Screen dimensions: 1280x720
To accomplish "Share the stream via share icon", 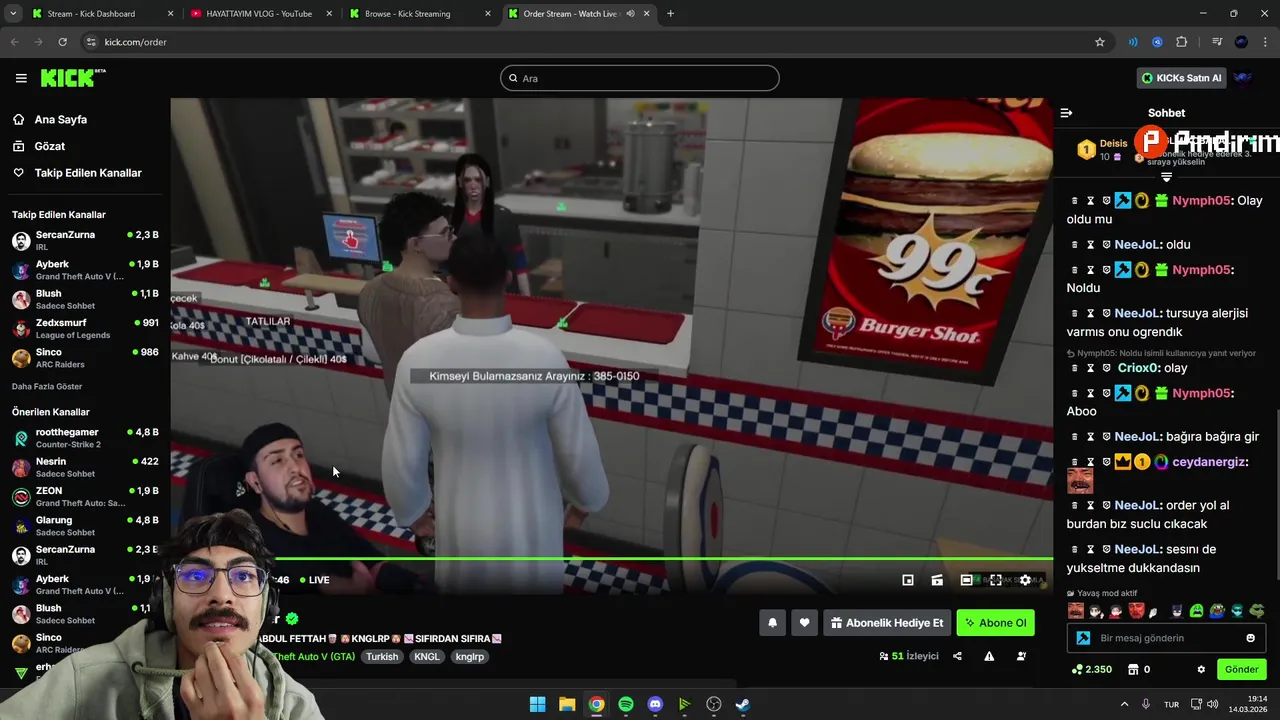I will coord(957,656).
